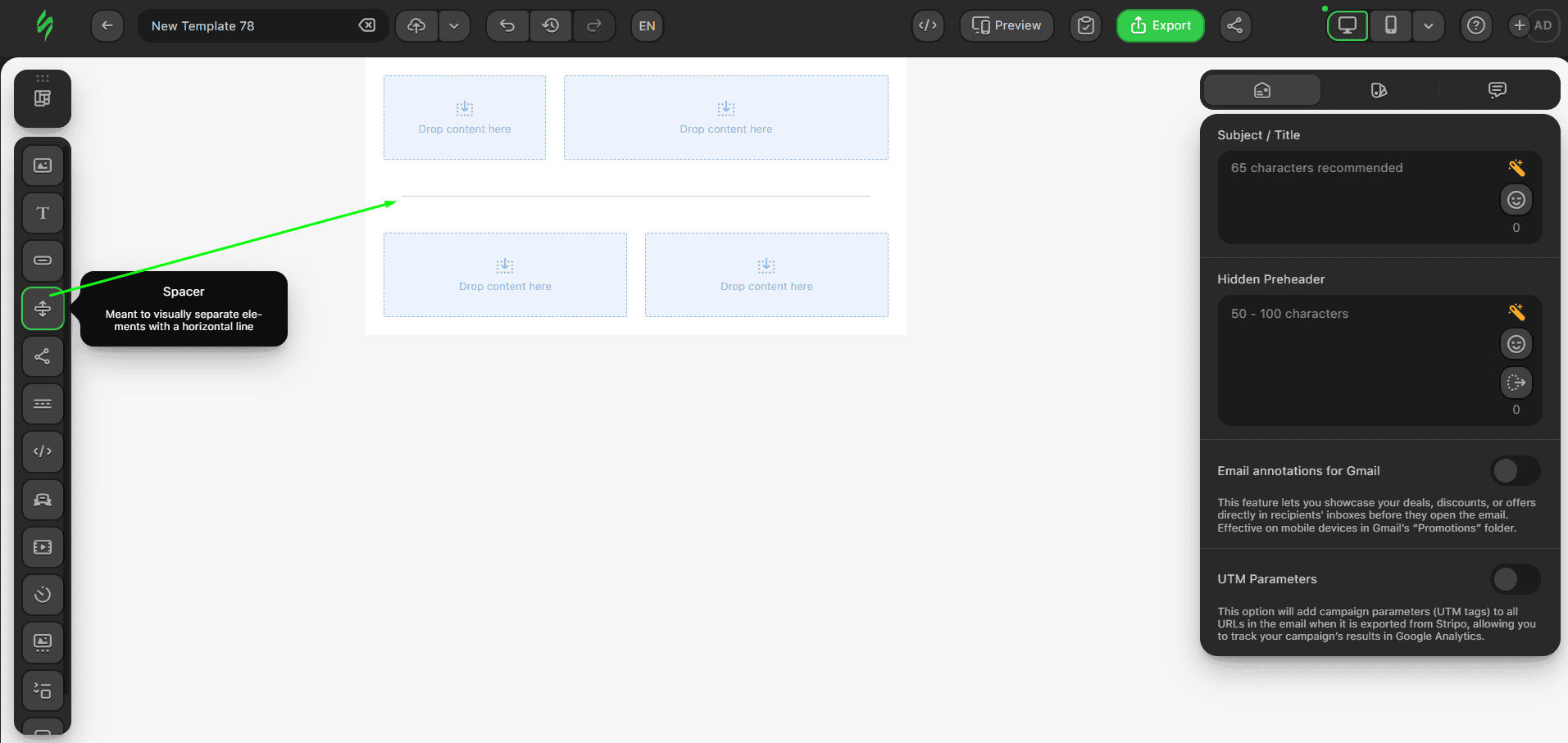
Task: Select the Image block in sidebar
Action: (x=43, y=165)
